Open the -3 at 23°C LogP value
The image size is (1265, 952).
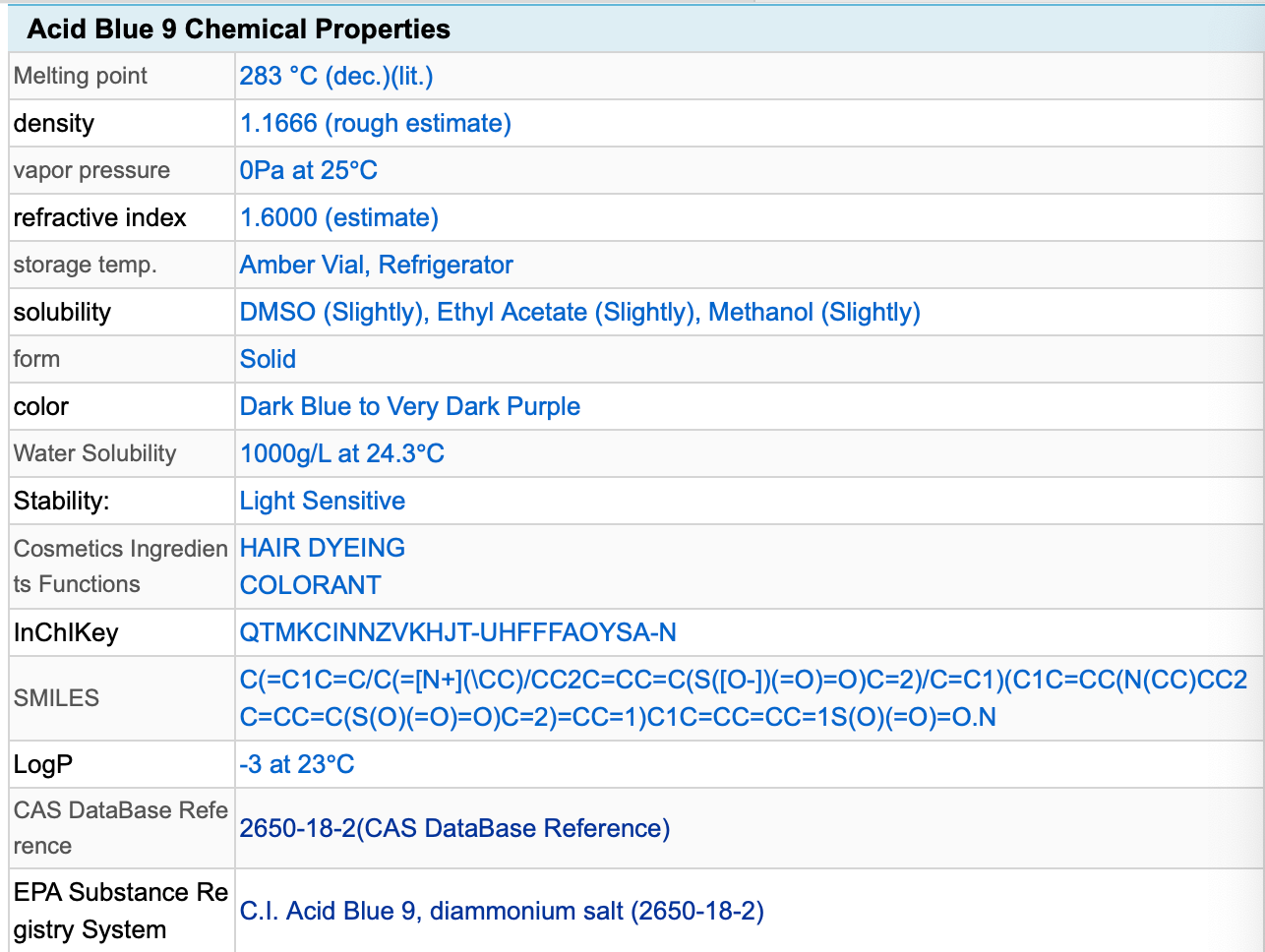[297, 764]
